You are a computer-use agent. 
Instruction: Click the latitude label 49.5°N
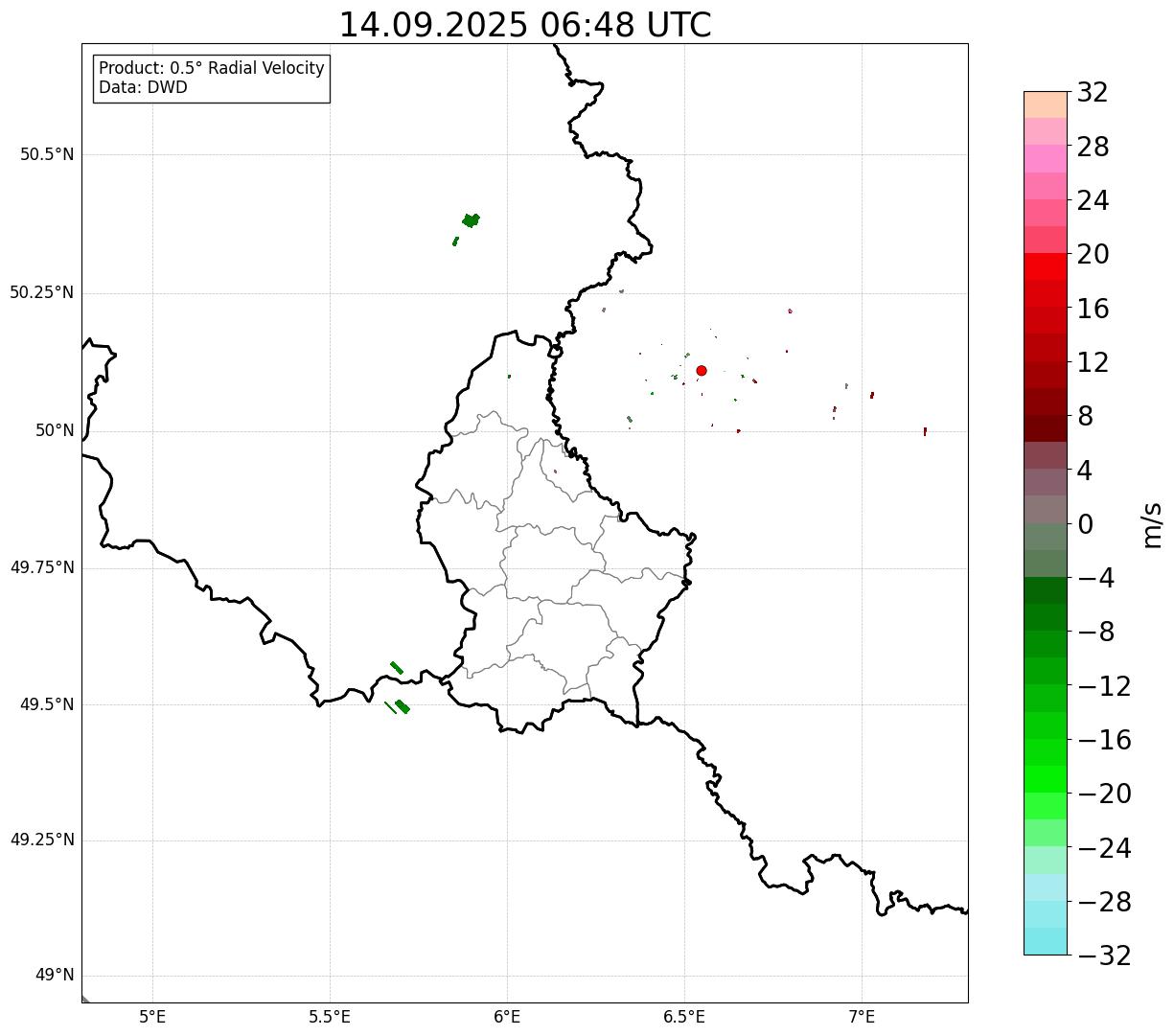[x=47, y=704]
